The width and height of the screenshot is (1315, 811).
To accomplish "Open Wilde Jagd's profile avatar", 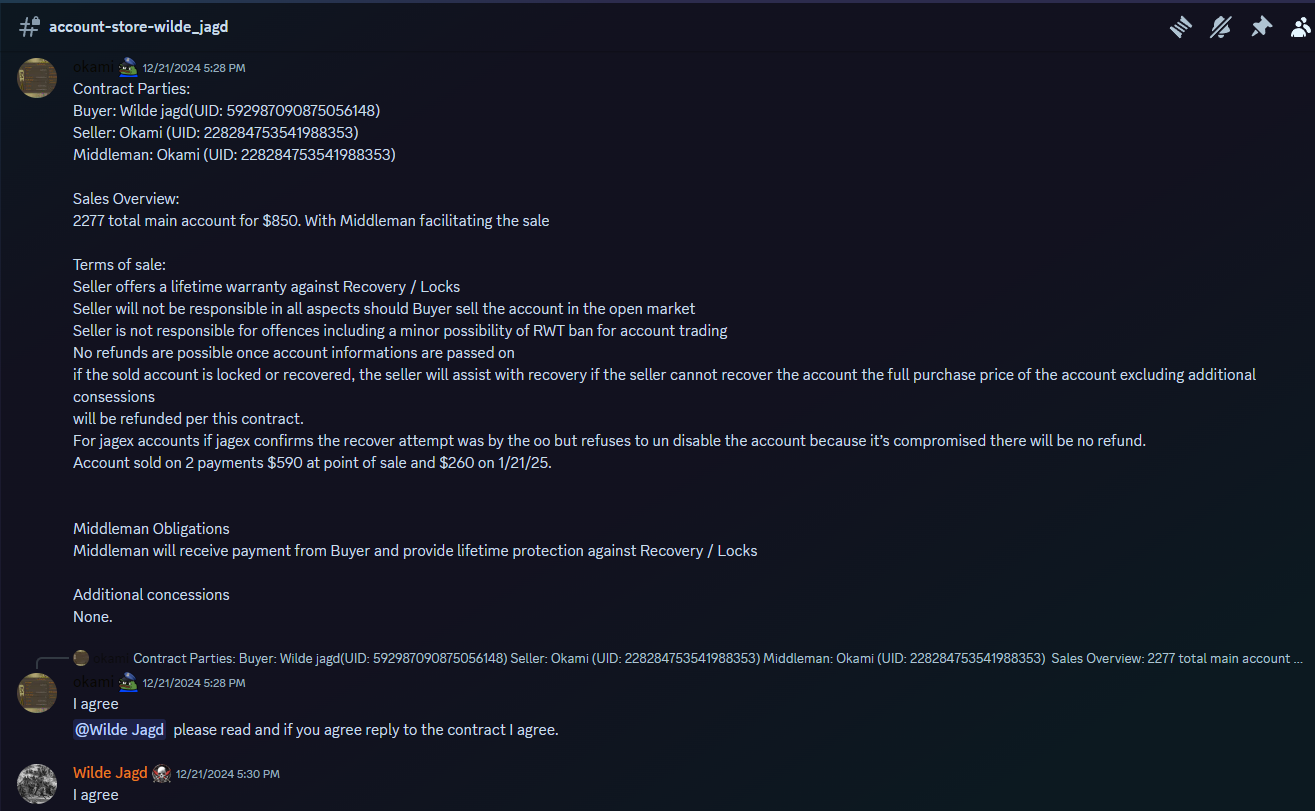I will point(37,783).
